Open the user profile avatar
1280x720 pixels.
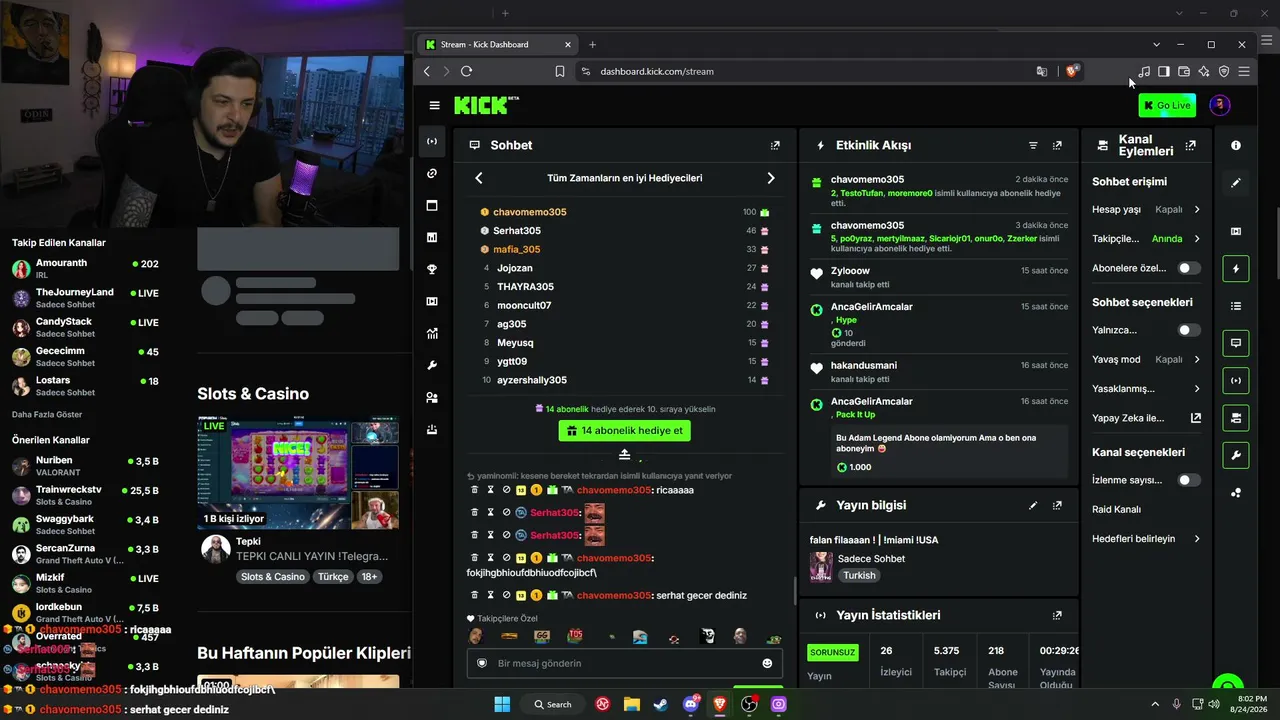point(1219,105)
